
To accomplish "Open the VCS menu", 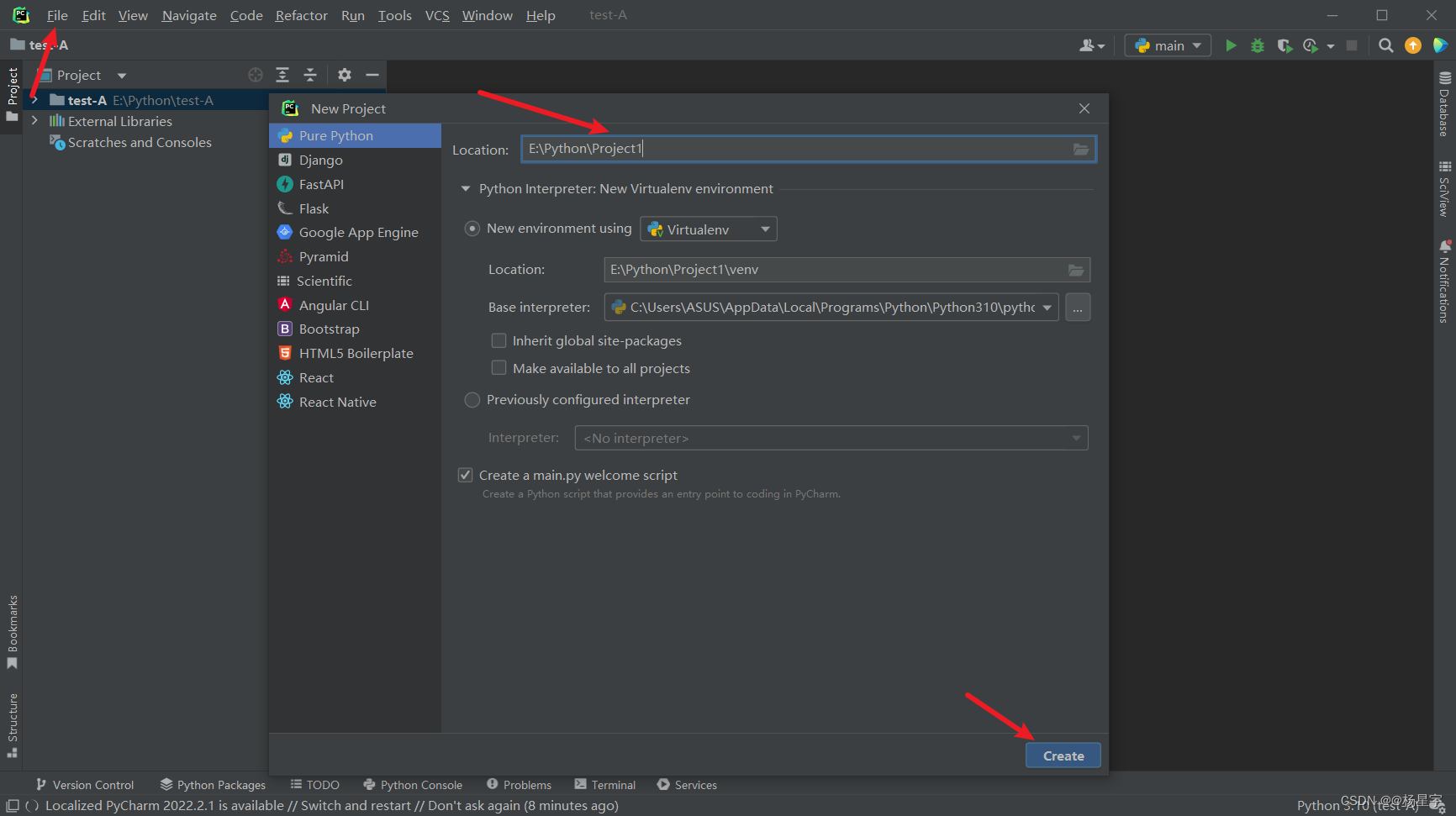I will click(x=437, y=15).
